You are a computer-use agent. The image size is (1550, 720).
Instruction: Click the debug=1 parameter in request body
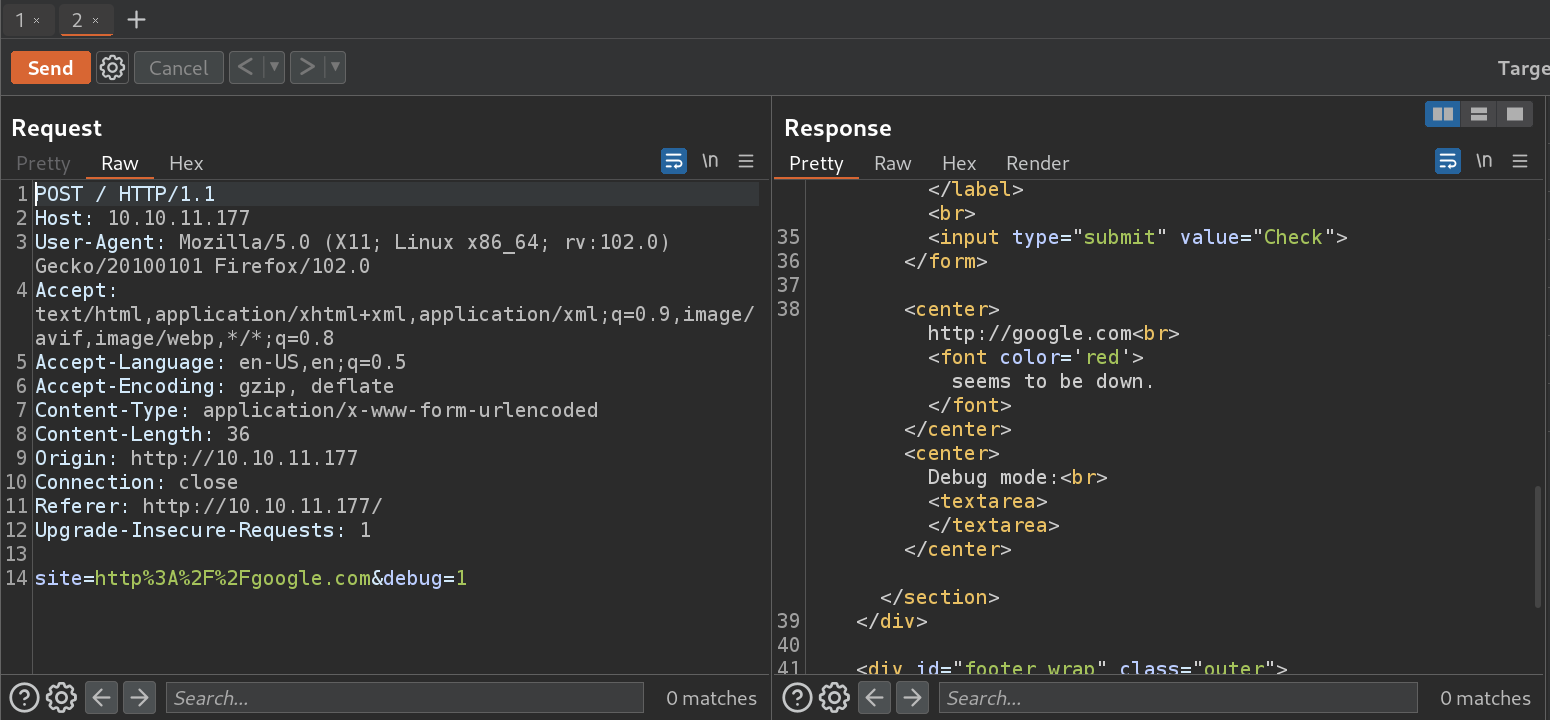425,578
